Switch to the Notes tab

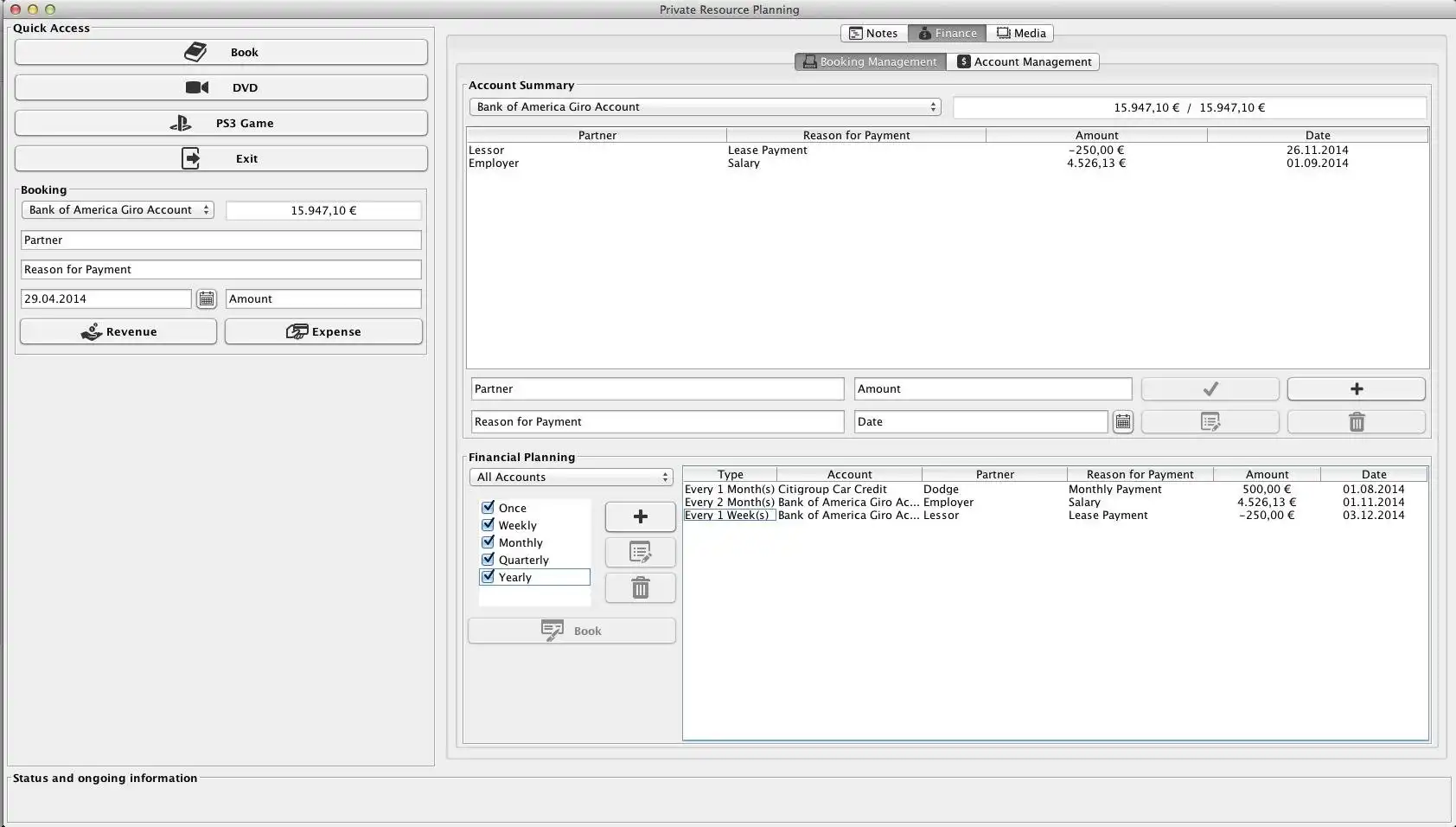tap(873, 34)
